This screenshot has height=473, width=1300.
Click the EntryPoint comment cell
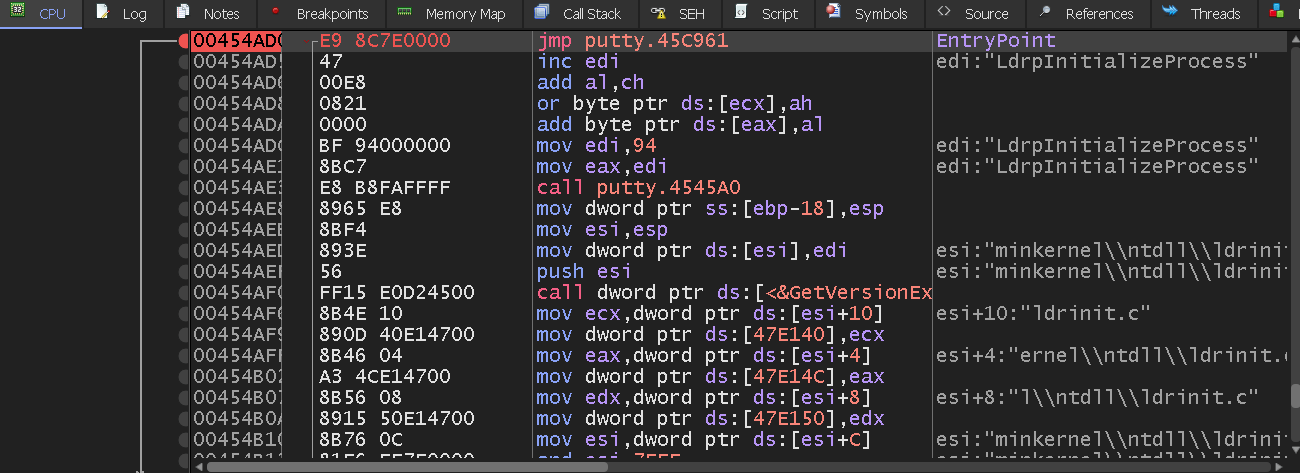point(995,41)
